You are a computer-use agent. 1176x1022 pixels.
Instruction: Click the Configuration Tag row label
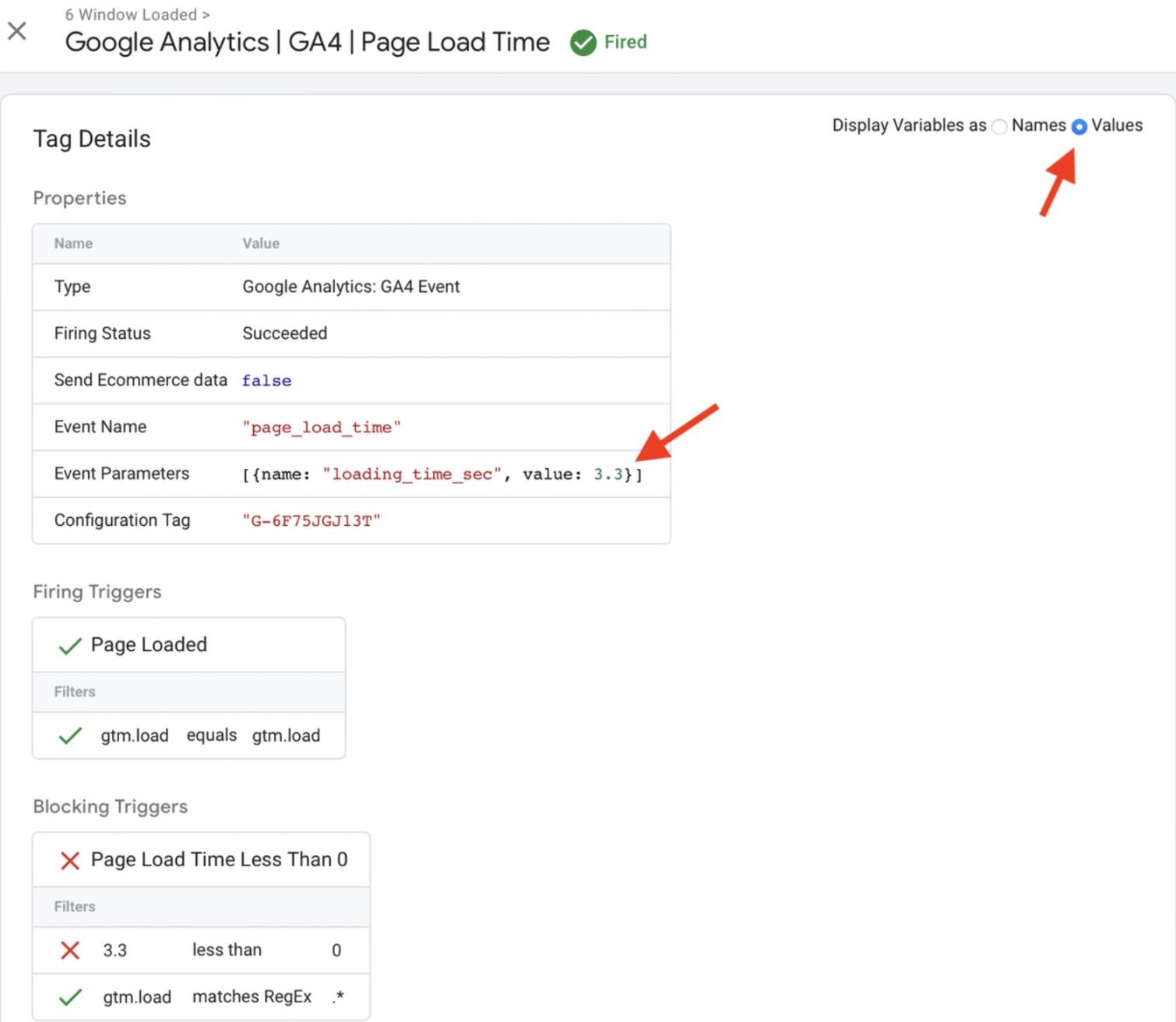121,520
